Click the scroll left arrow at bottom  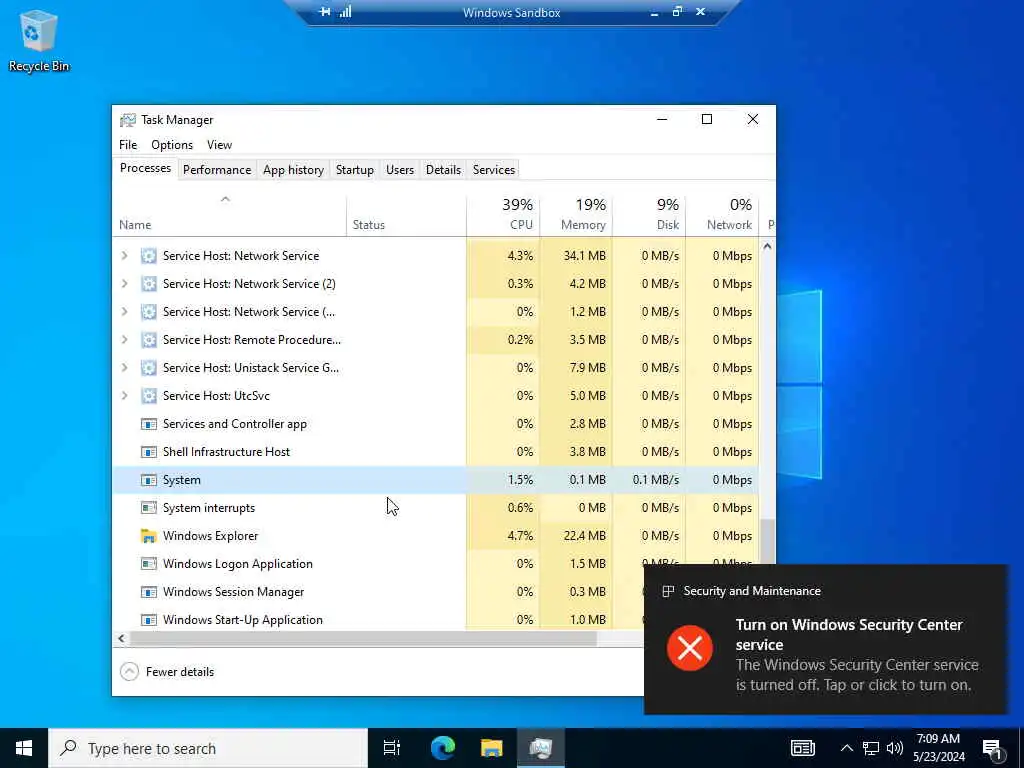[121, 639]
